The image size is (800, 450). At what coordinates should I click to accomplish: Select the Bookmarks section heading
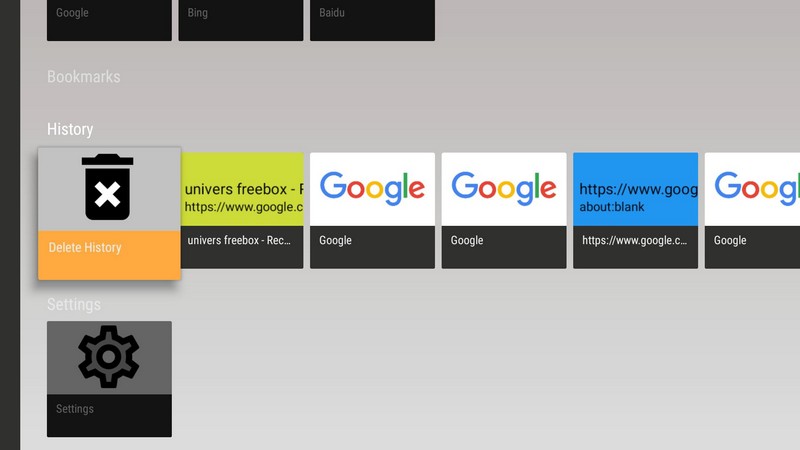84,77
